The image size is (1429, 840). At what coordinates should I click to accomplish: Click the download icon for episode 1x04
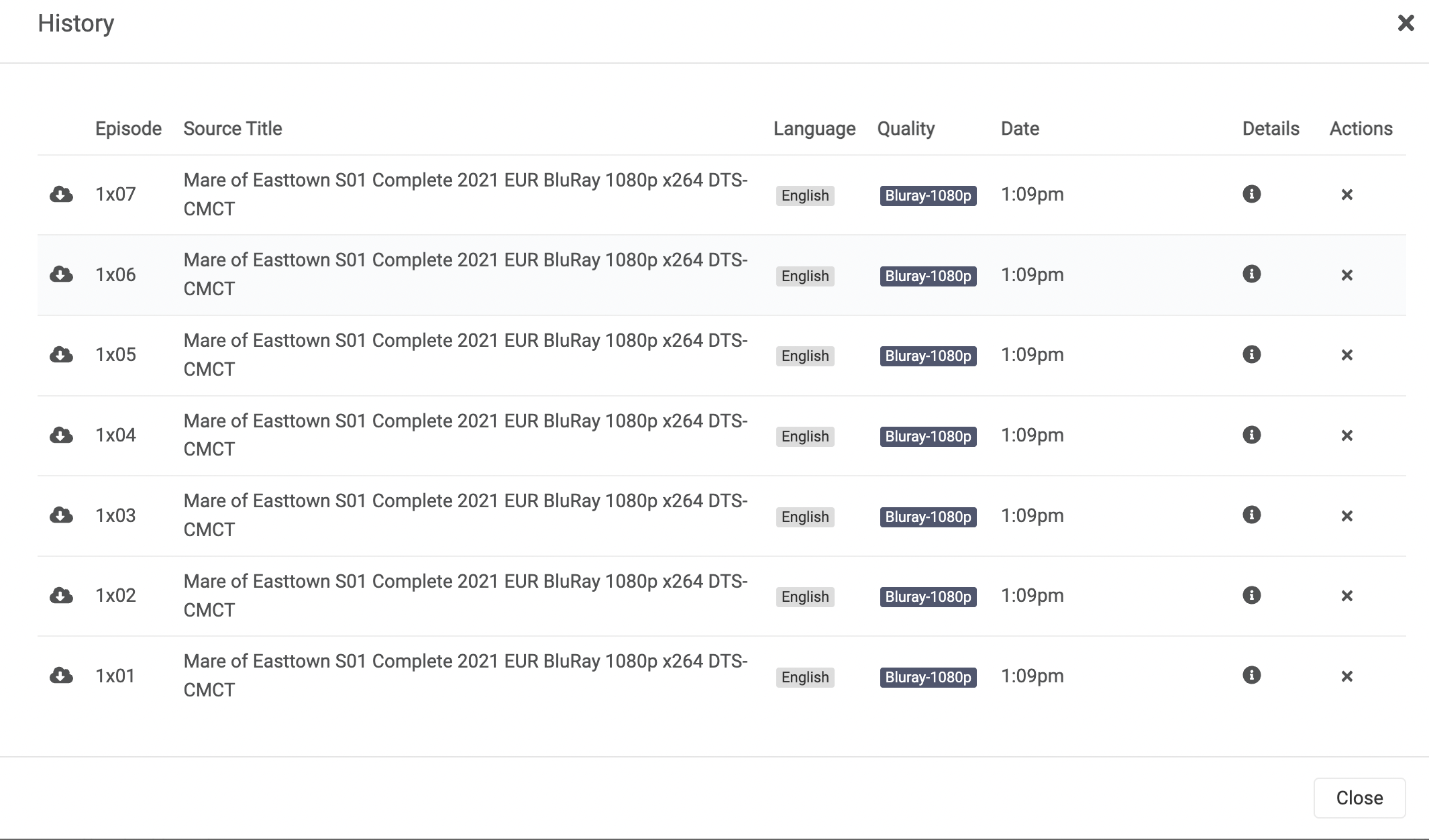tap(61, 435)
